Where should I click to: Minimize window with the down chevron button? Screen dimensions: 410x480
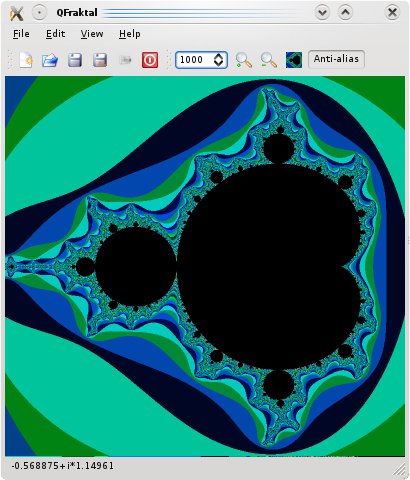click(322, 13)
